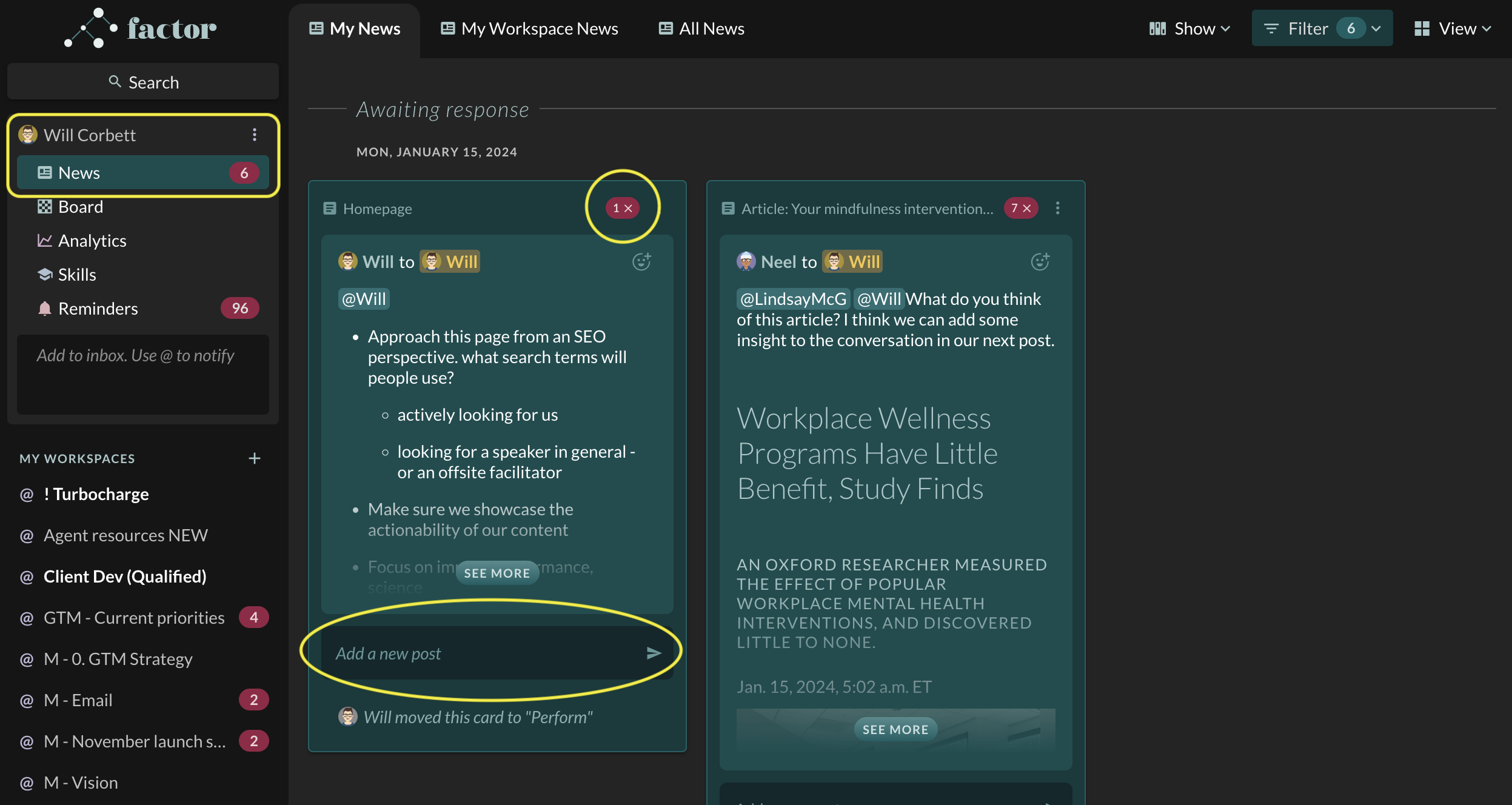Click the Show columns icon
The image size is (1512, 805).
click(x=1157, y=28)
